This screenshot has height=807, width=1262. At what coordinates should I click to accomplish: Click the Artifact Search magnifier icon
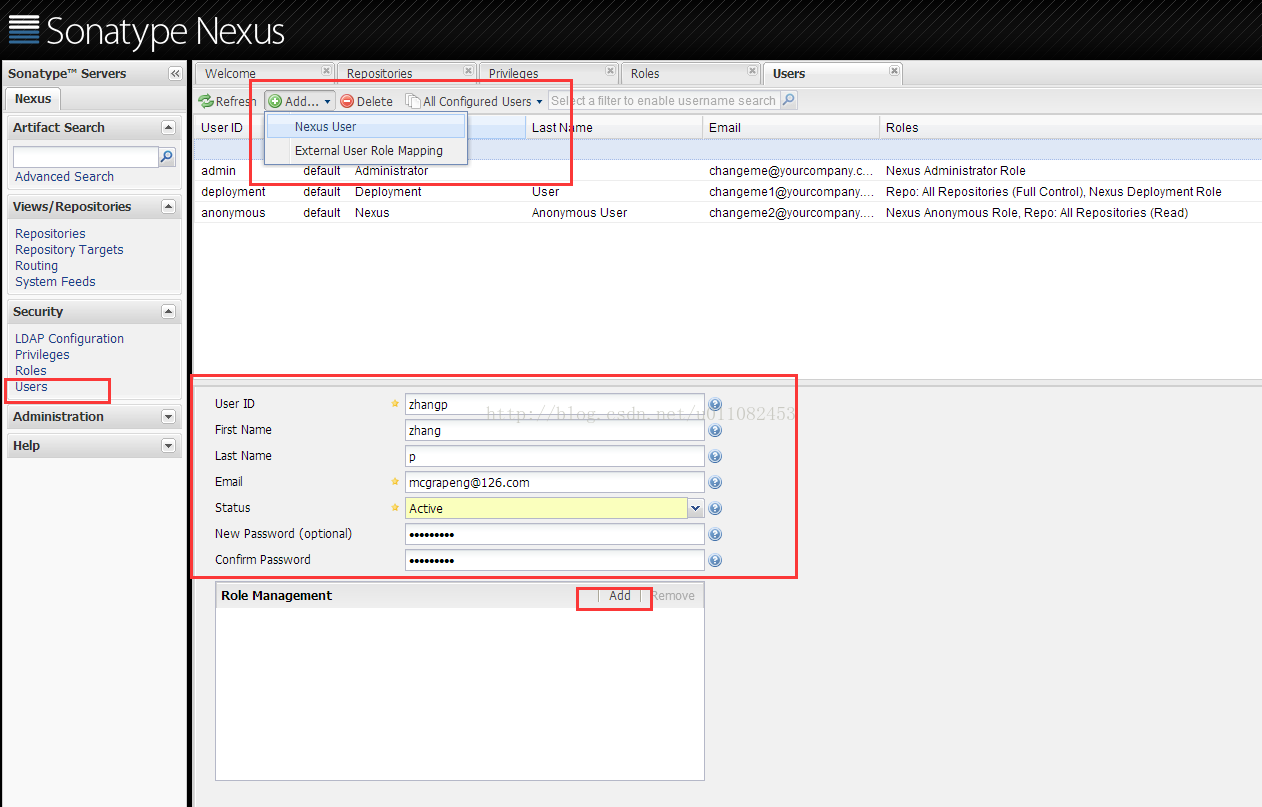[x=167, y=157]
